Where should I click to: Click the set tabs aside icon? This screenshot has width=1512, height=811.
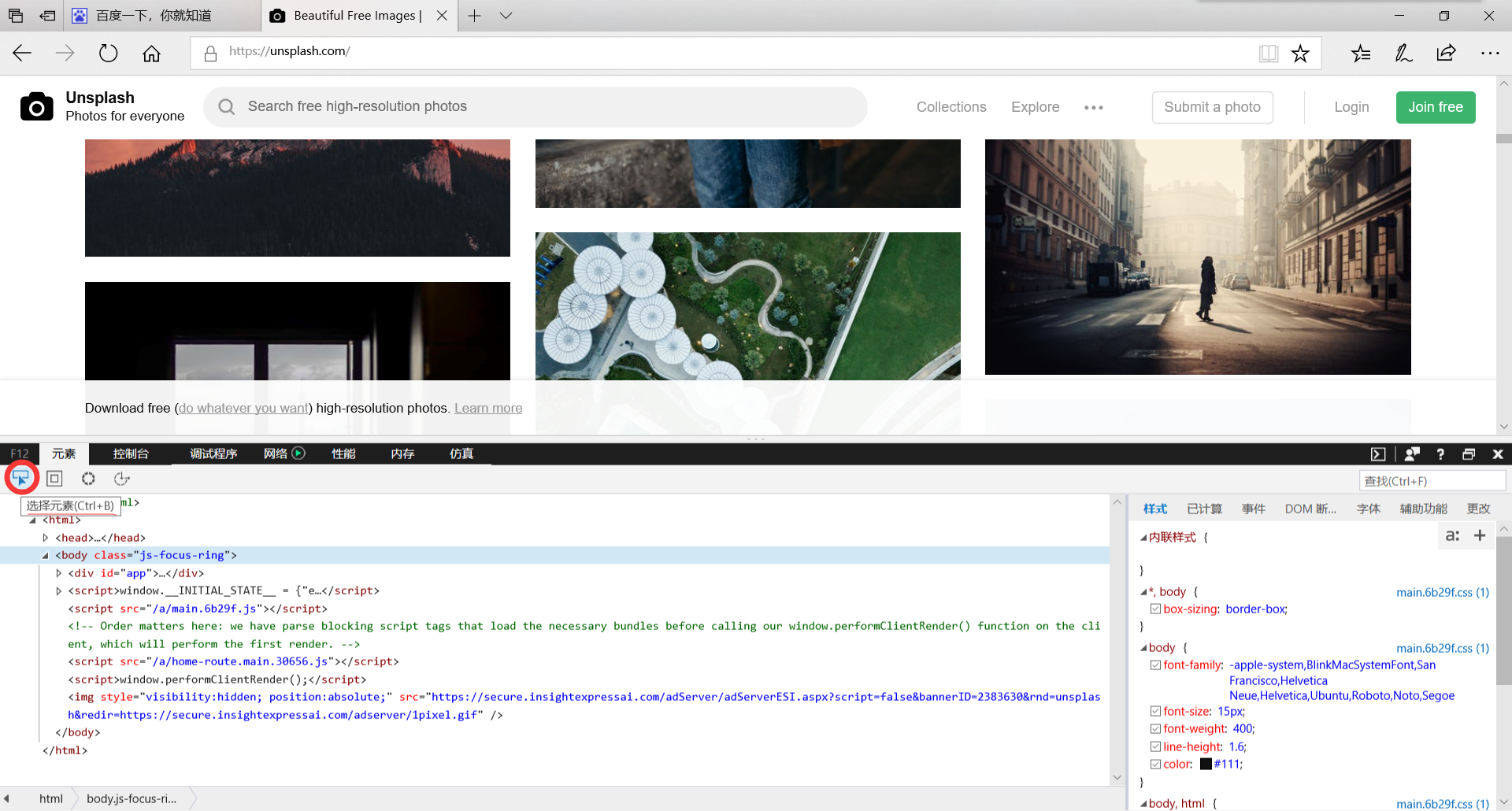(x=48, y=16)
